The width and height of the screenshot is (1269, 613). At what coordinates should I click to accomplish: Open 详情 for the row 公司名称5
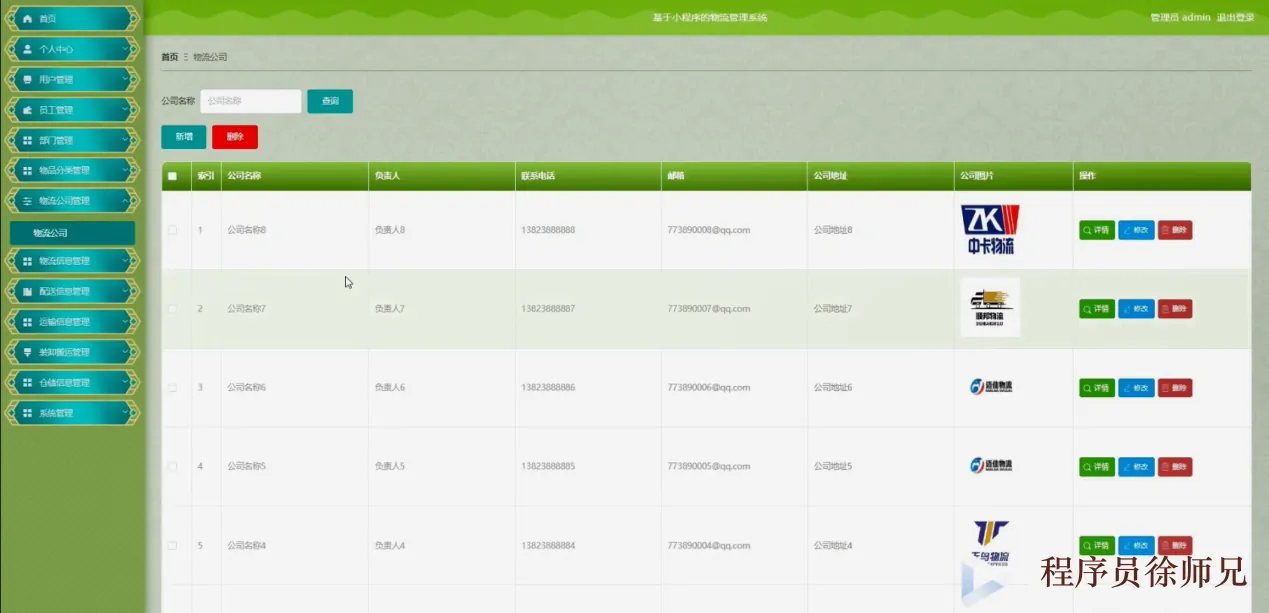pyautogui.click(x=1096, y=467)
